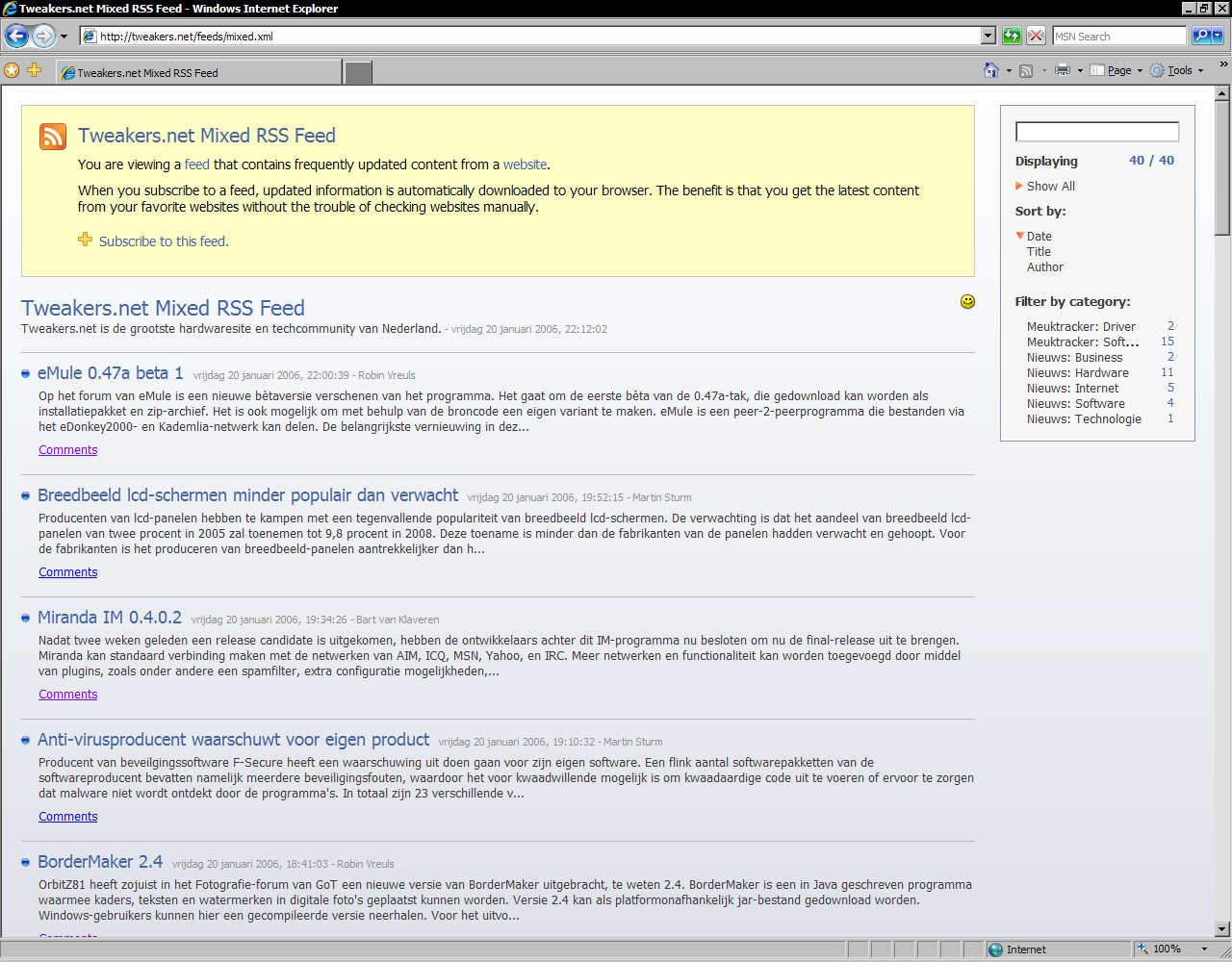Open Breedbeeld lcd-schermen minder populair article
Image resolution: width=1232 pixels, height=962 pixels.
point(247,495)
